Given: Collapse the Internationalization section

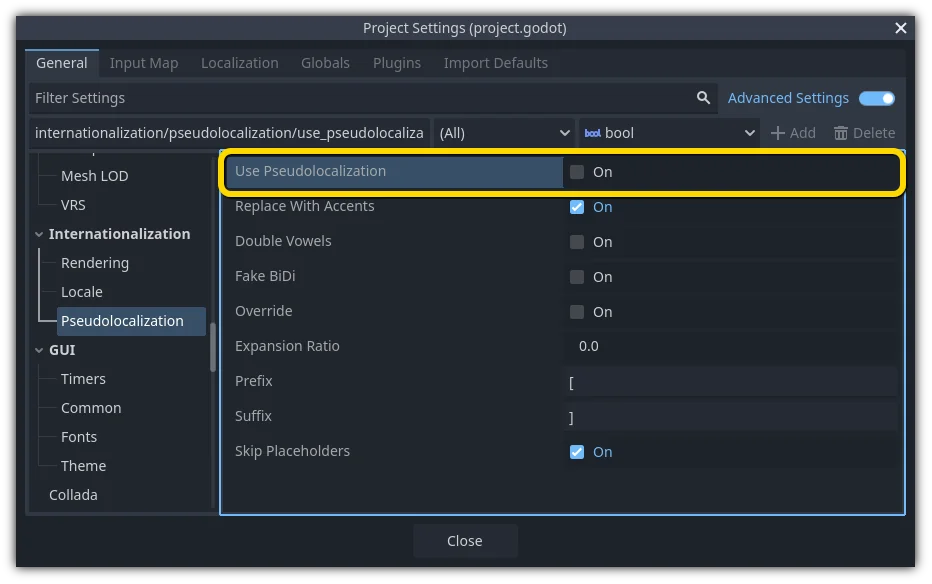Looking at the screenshot, I should pos(38,233).
